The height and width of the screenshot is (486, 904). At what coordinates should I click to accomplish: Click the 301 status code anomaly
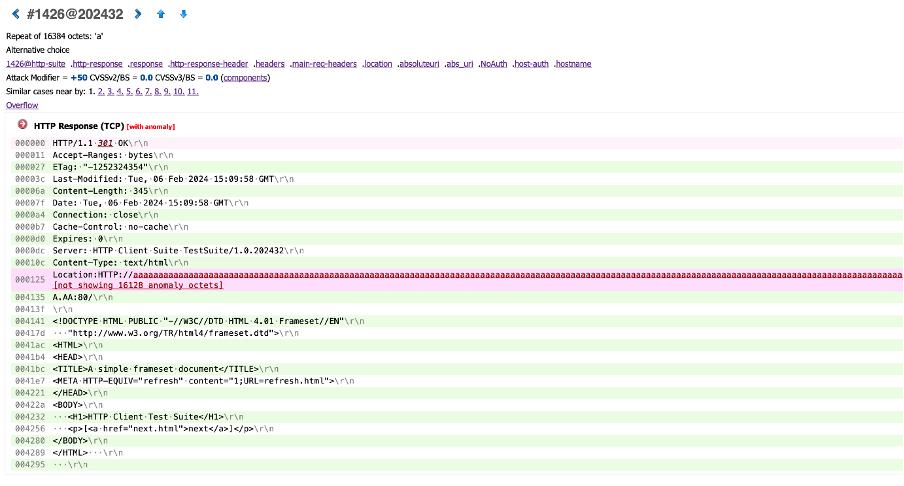(105, 143)
